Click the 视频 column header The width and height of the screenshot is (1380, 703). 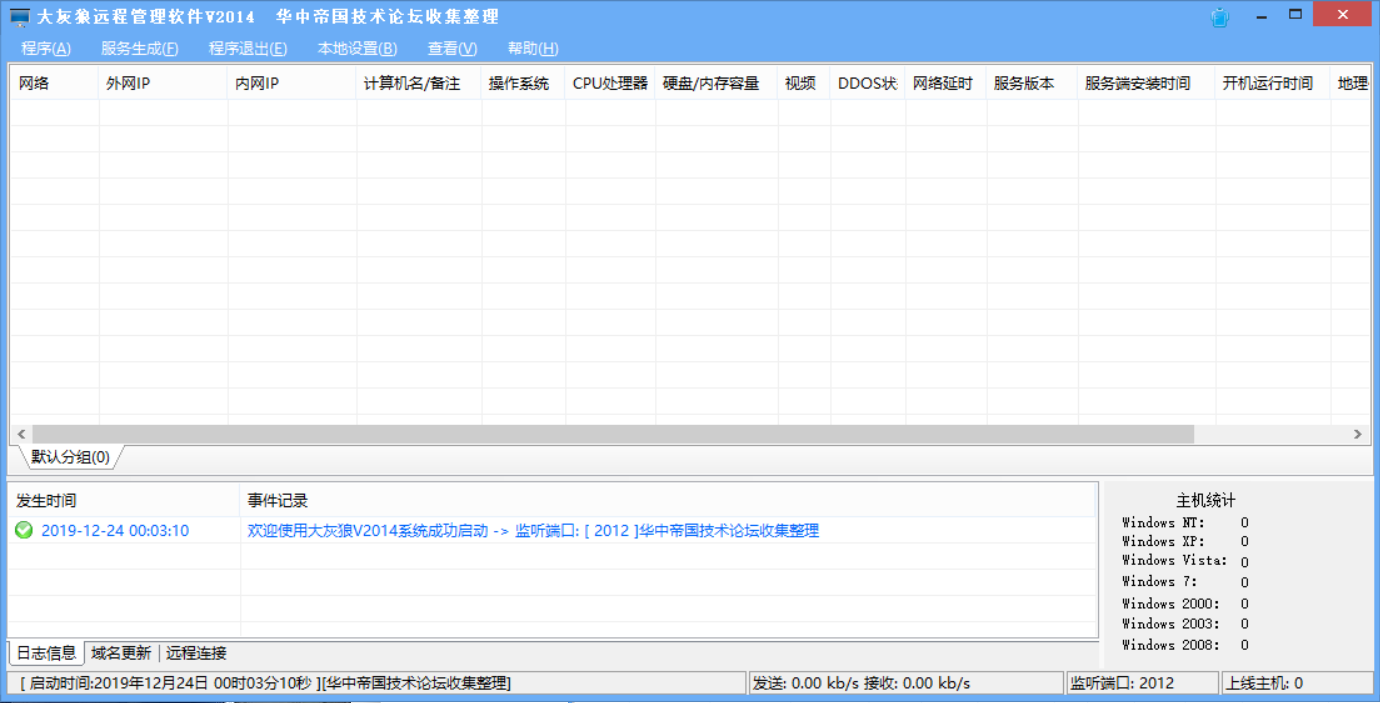(804, 83)
